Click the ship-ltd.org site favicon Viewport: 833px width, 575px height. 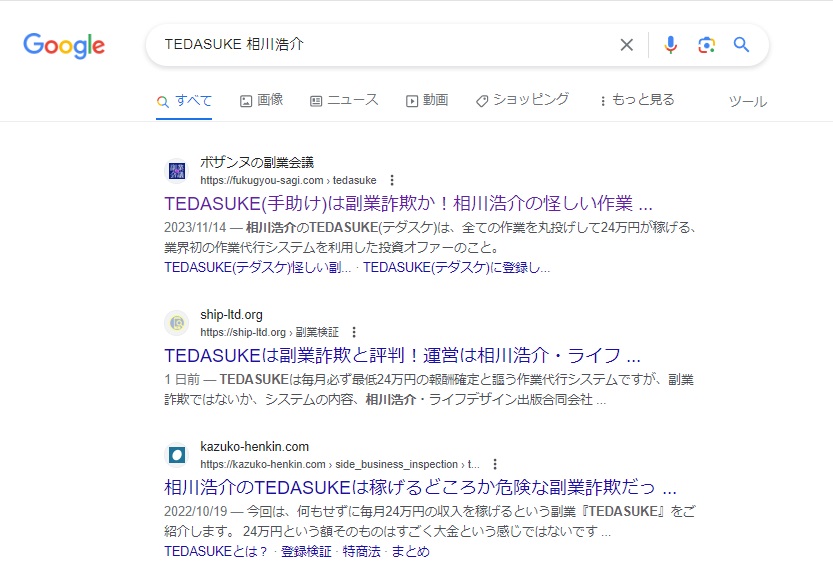point(177,323)
